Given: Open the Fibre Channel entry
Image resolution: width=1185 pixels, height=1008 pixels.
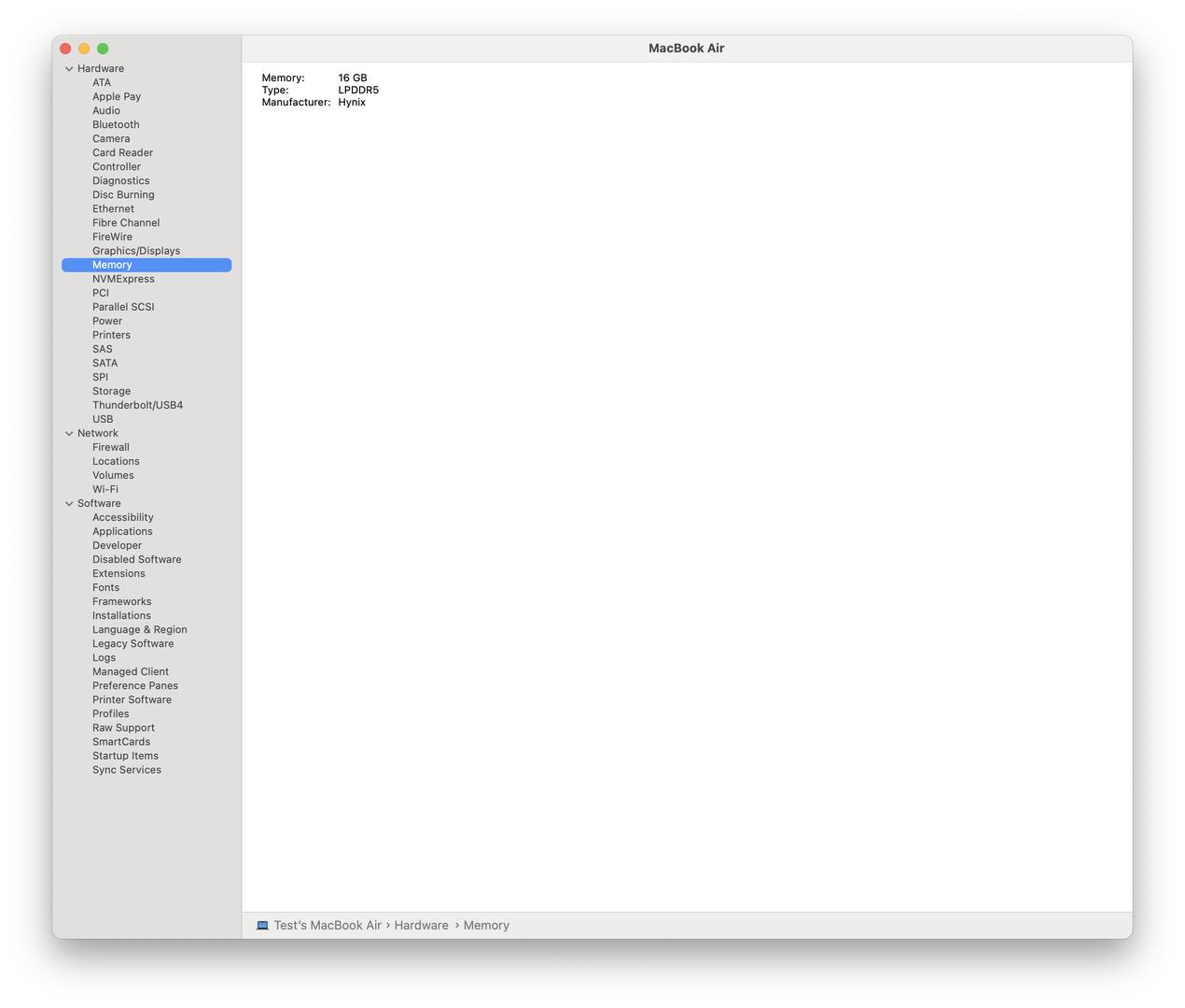Looking at the screenshot, I should coord(126,223).
